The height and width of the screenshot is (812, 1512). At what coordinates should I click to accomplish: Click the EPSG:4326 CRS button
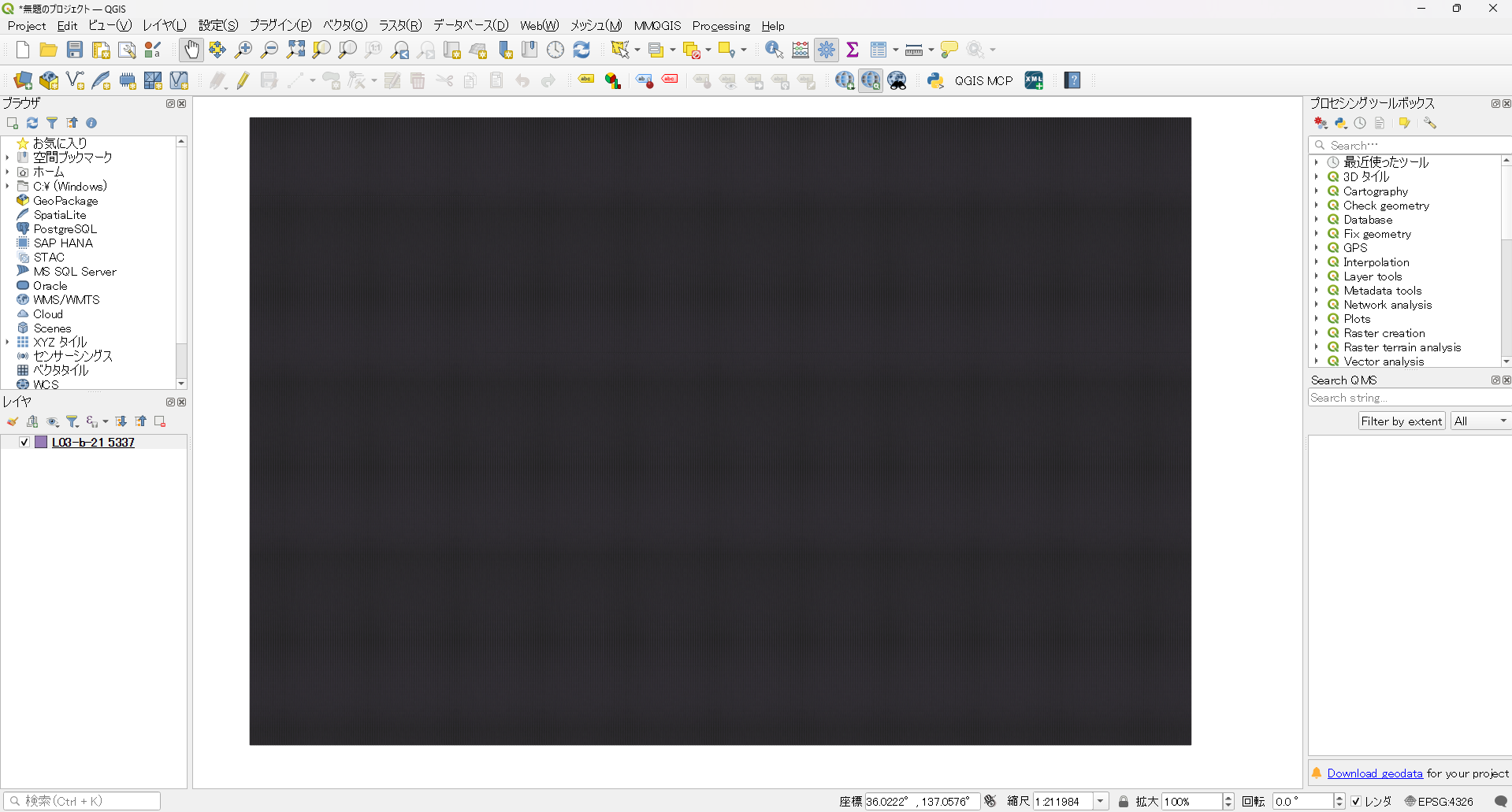tap(1439, 801)
